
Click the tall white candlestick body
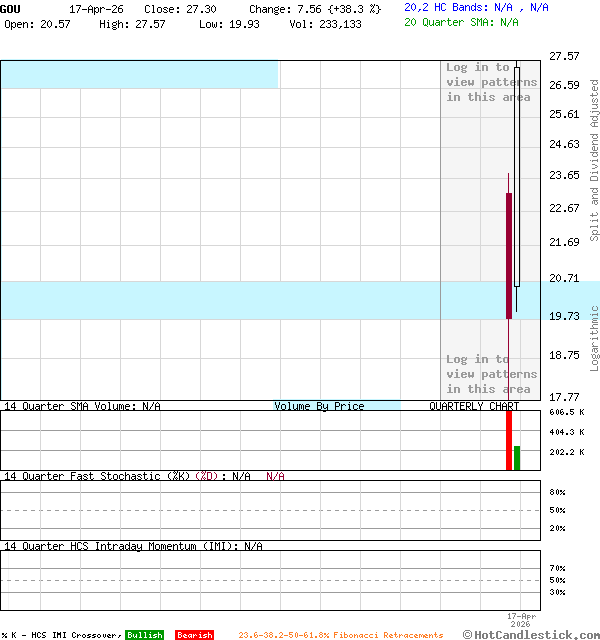pyautogui.click(x=517, y=176)
